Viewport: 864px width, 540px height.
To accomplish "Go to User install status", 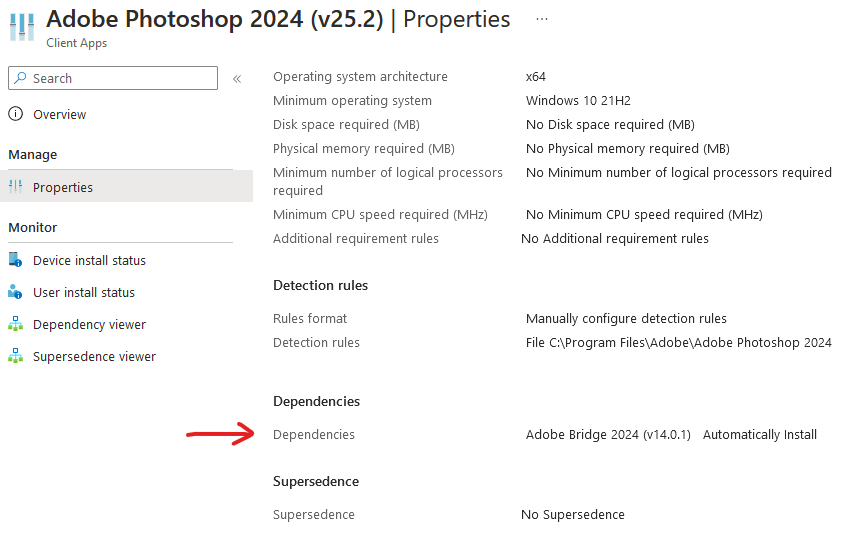I will pyautogui.click(x=83, y=292).
